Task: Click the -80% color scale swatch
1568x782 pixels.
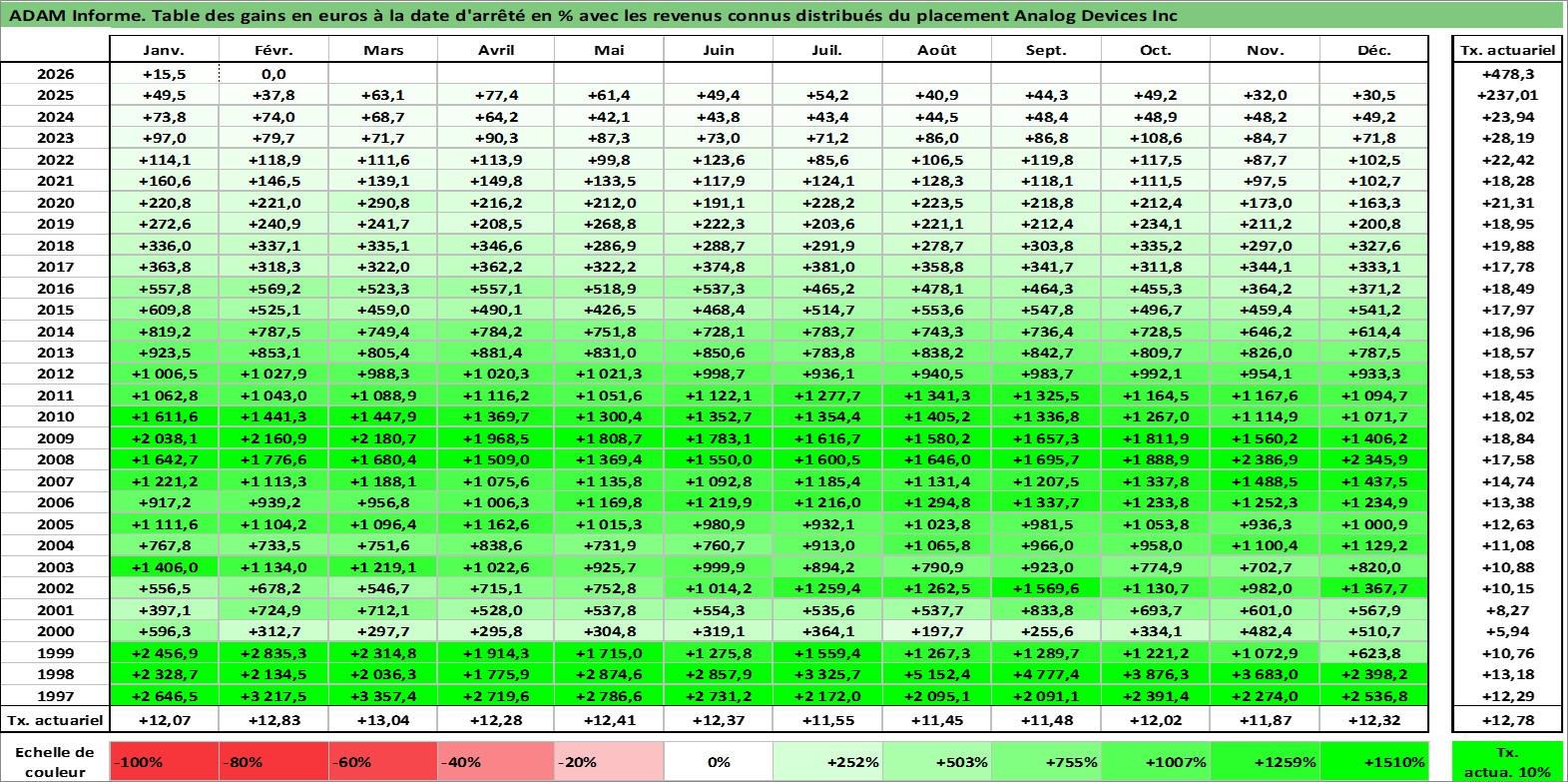Action: (273, 761)
